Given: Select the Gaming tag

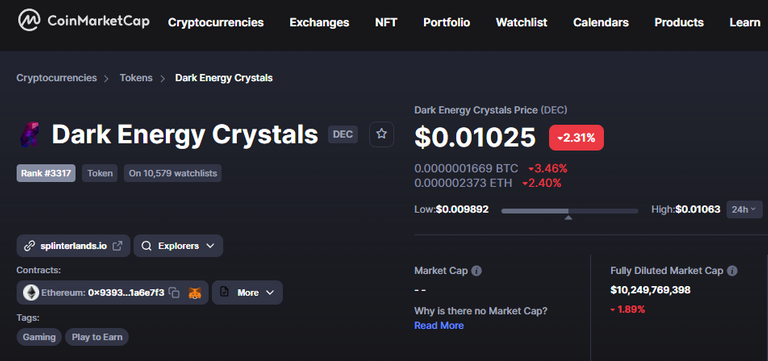Looking at the screenshot, I should tap(39, 337).
